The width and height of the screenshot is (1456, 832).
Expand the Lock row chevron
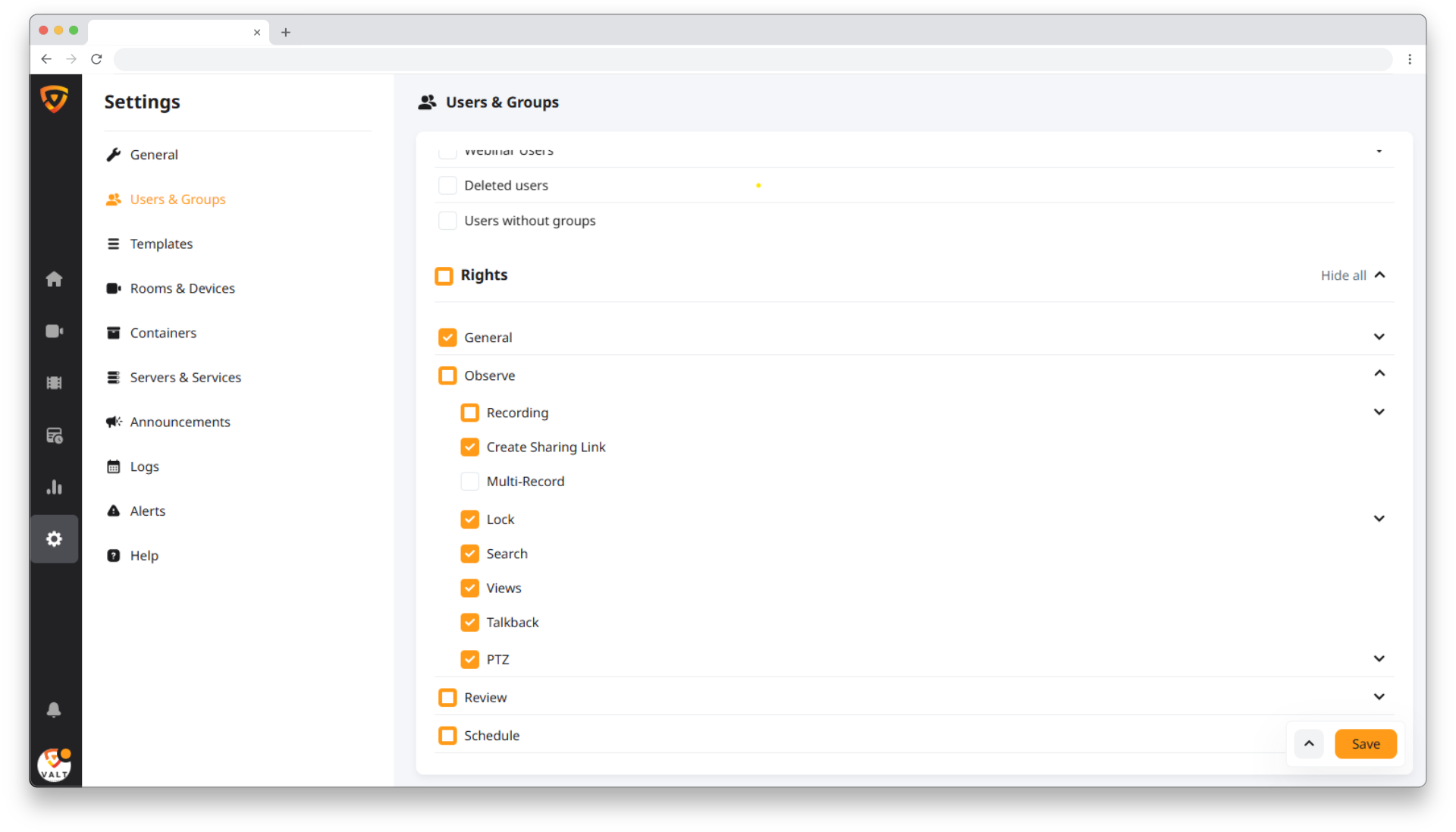coord(1379,519)
